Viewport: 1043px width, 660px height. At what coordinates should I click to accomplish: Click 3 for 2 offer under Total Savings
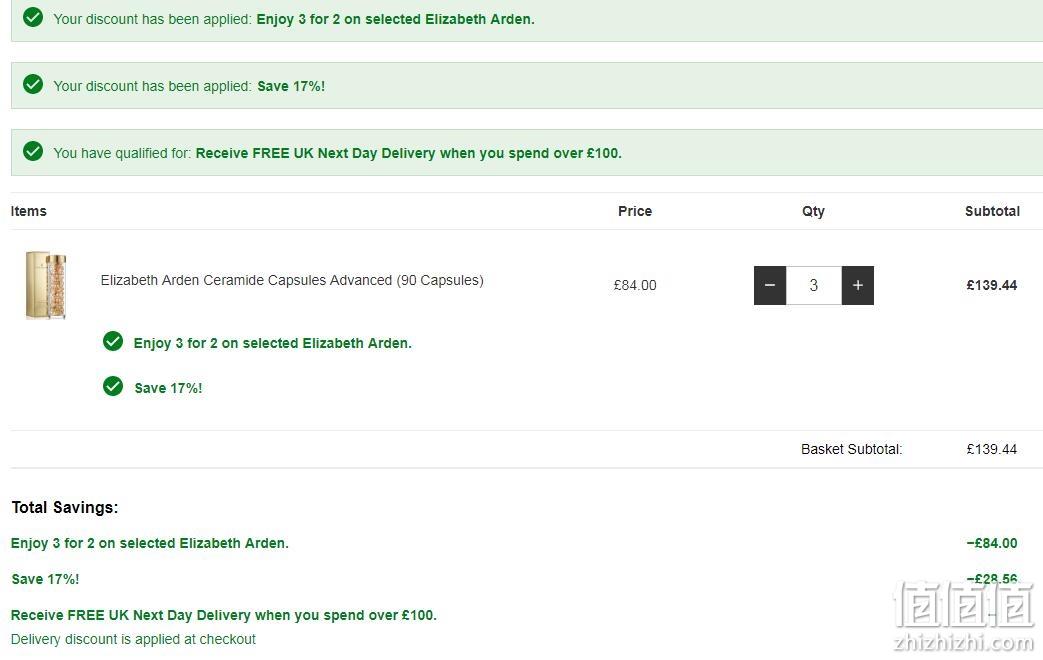[x=150, y=543]
